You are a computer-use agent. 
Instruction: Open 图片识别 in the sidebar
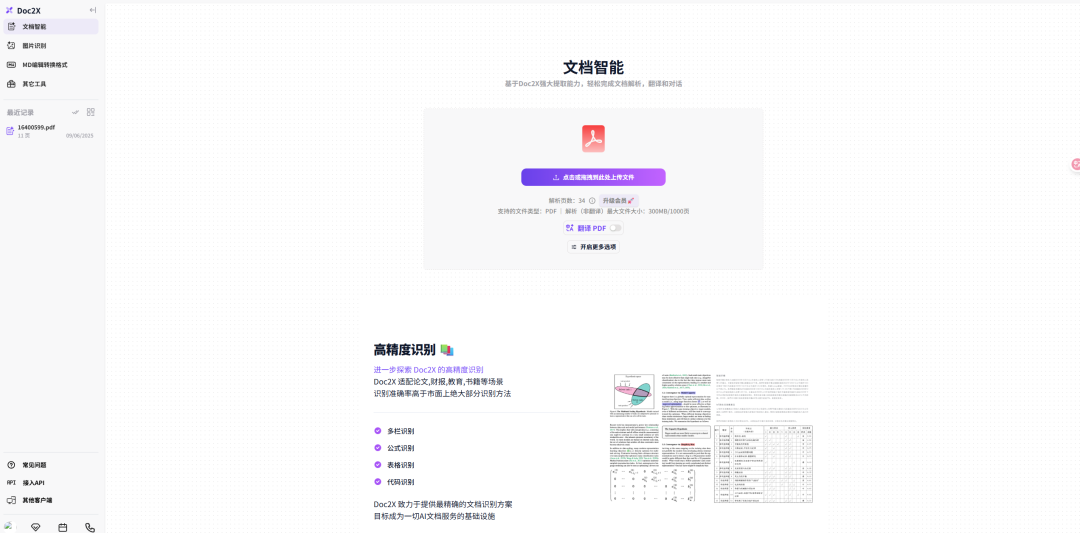pyautogui.click(x=51, y=45)
